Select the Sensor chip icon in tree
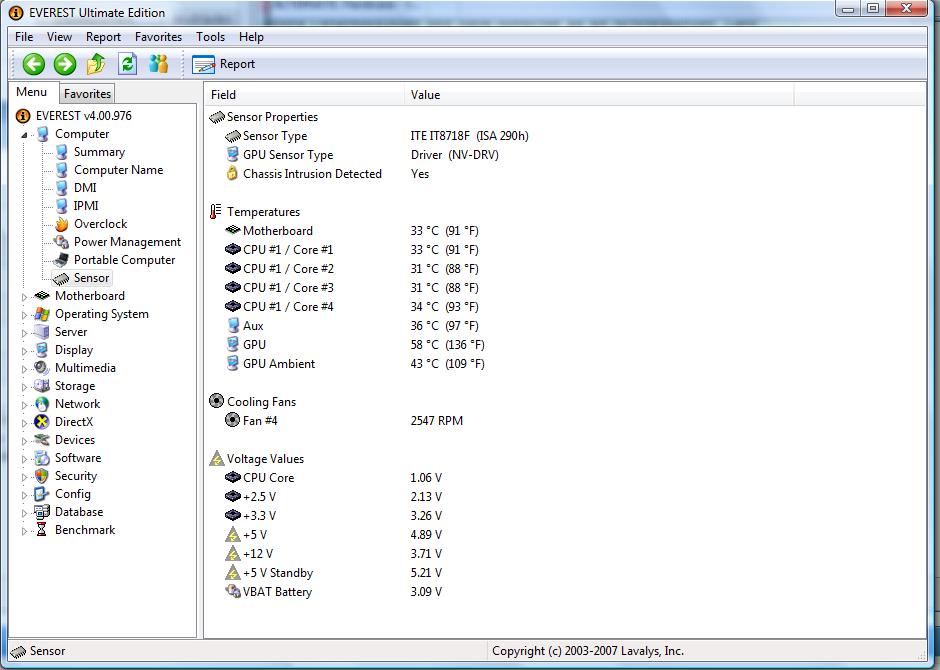This screenshot has height=670, width=940. coord(61,278)
